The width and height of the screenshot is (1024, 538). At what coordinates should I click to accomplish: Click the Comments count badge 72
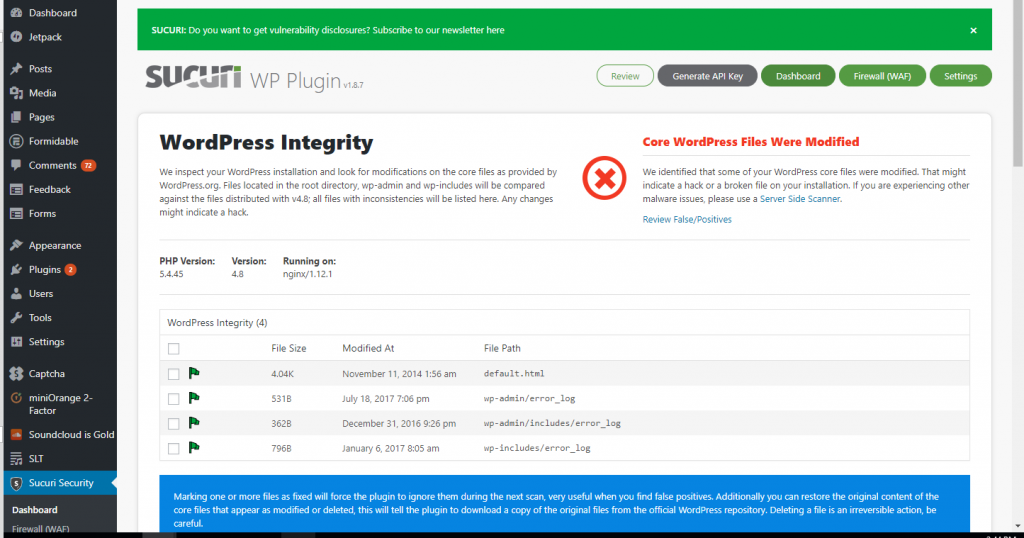click(x=88, y=166)
